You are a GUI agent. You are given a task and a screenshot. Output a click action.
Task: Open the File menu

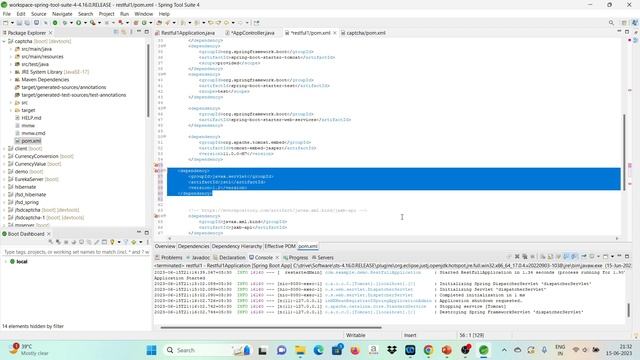[x=7, y=14]
